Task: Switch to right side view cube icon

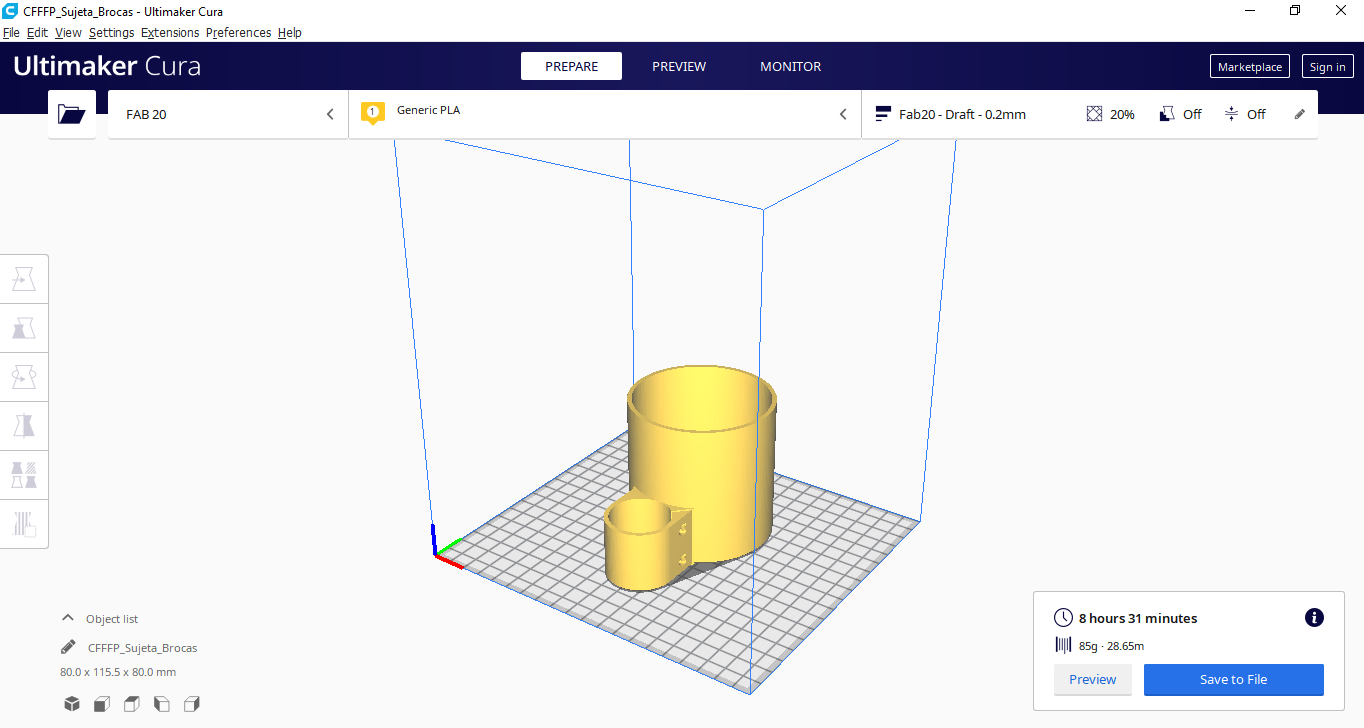Action: point(192,704)
